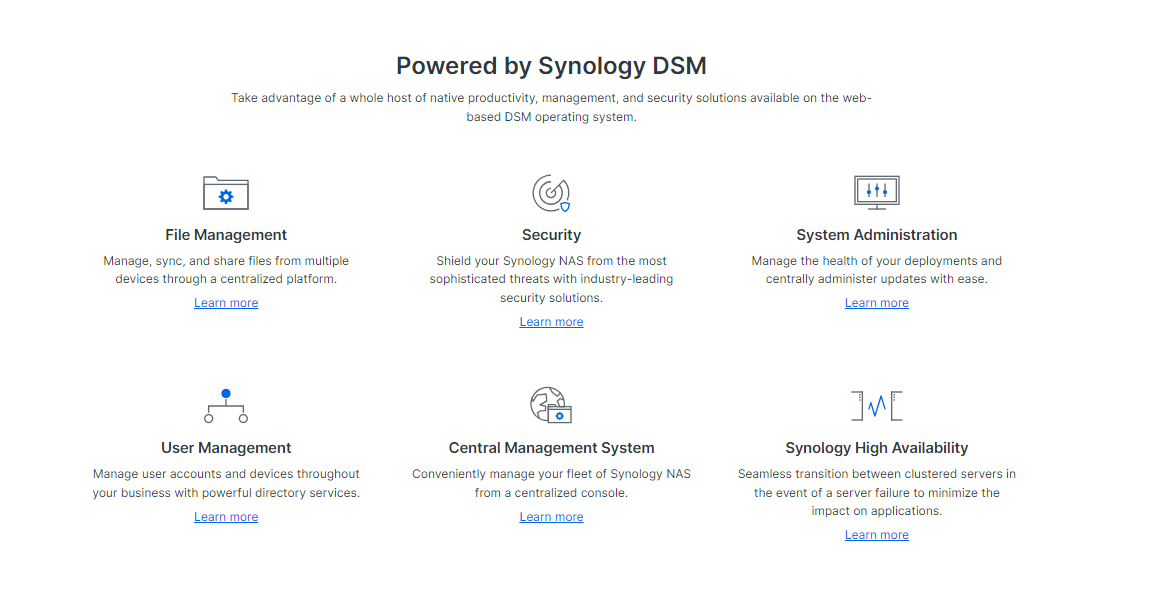The height and width of the screenshot is (594, 1149).
Task: Select the Synology High Availability heading
Action: [x=876, y=448]
